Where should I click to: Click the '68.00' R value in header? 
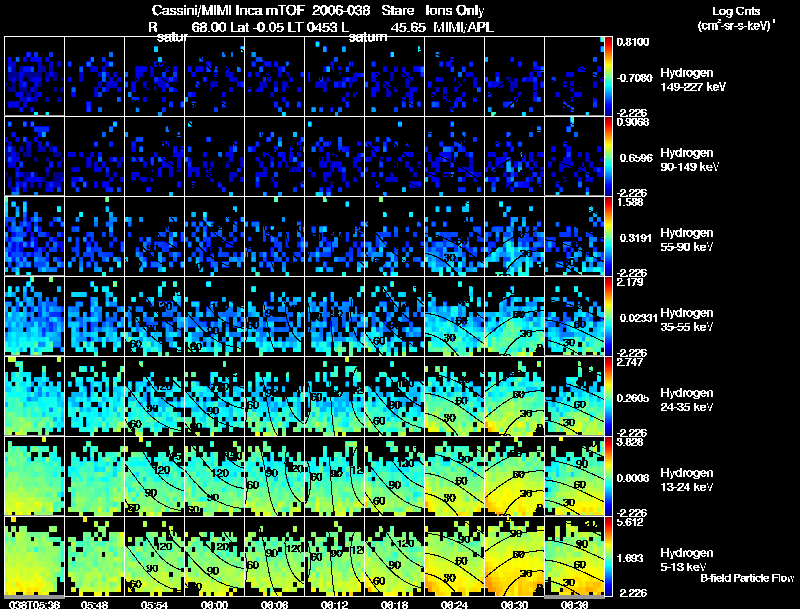209,28
